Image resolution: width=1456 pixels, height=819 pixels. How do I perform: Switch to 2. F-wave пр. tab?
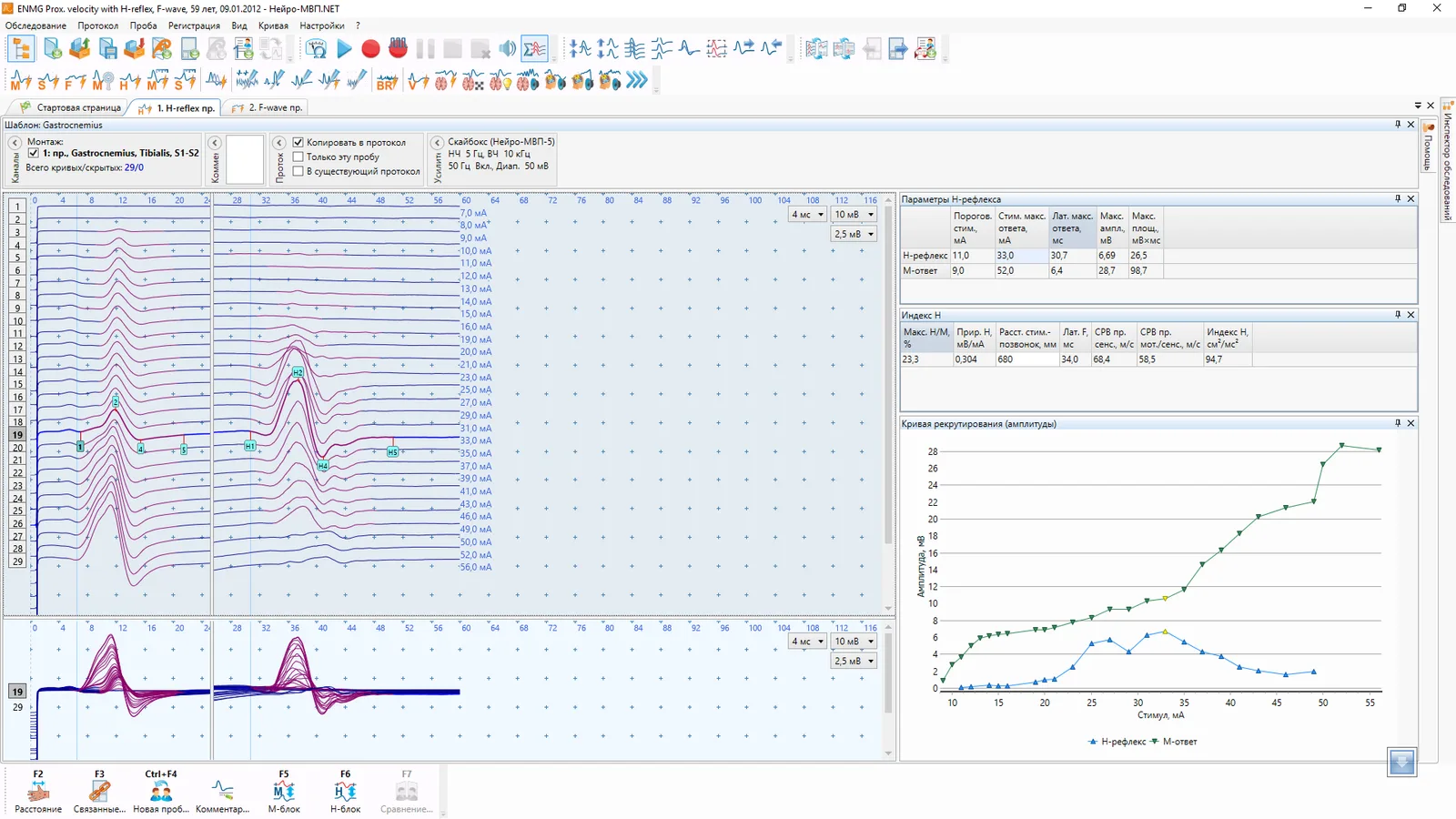pos(266,107)
